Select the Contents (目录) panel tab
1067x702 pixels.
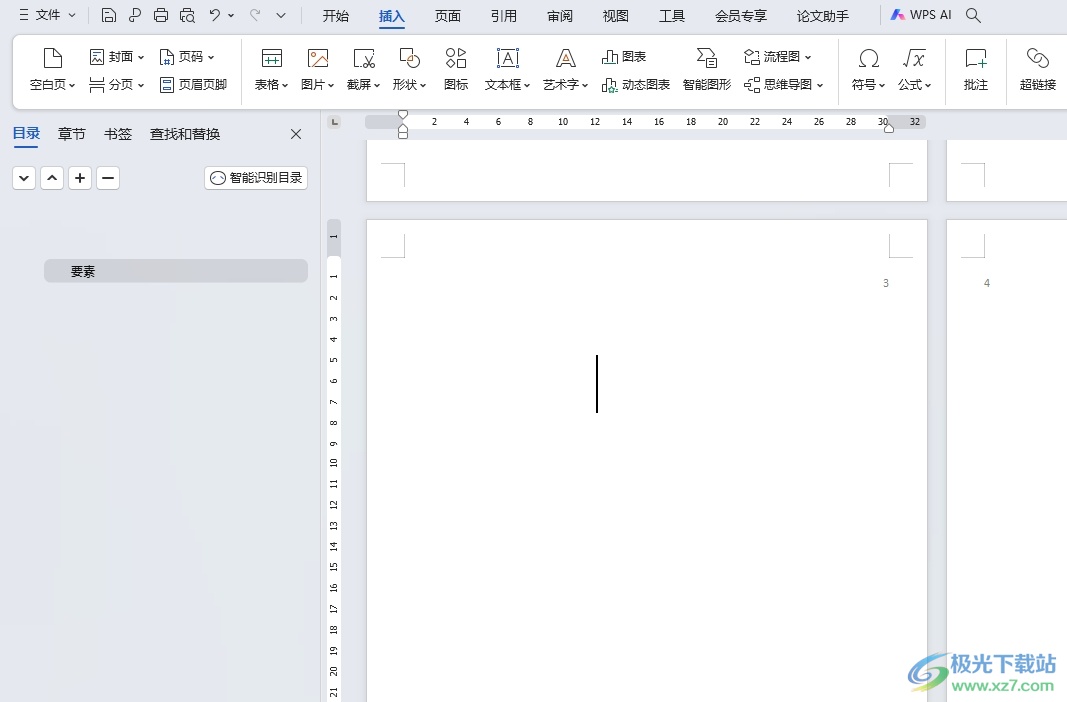[x=26, y=133]
